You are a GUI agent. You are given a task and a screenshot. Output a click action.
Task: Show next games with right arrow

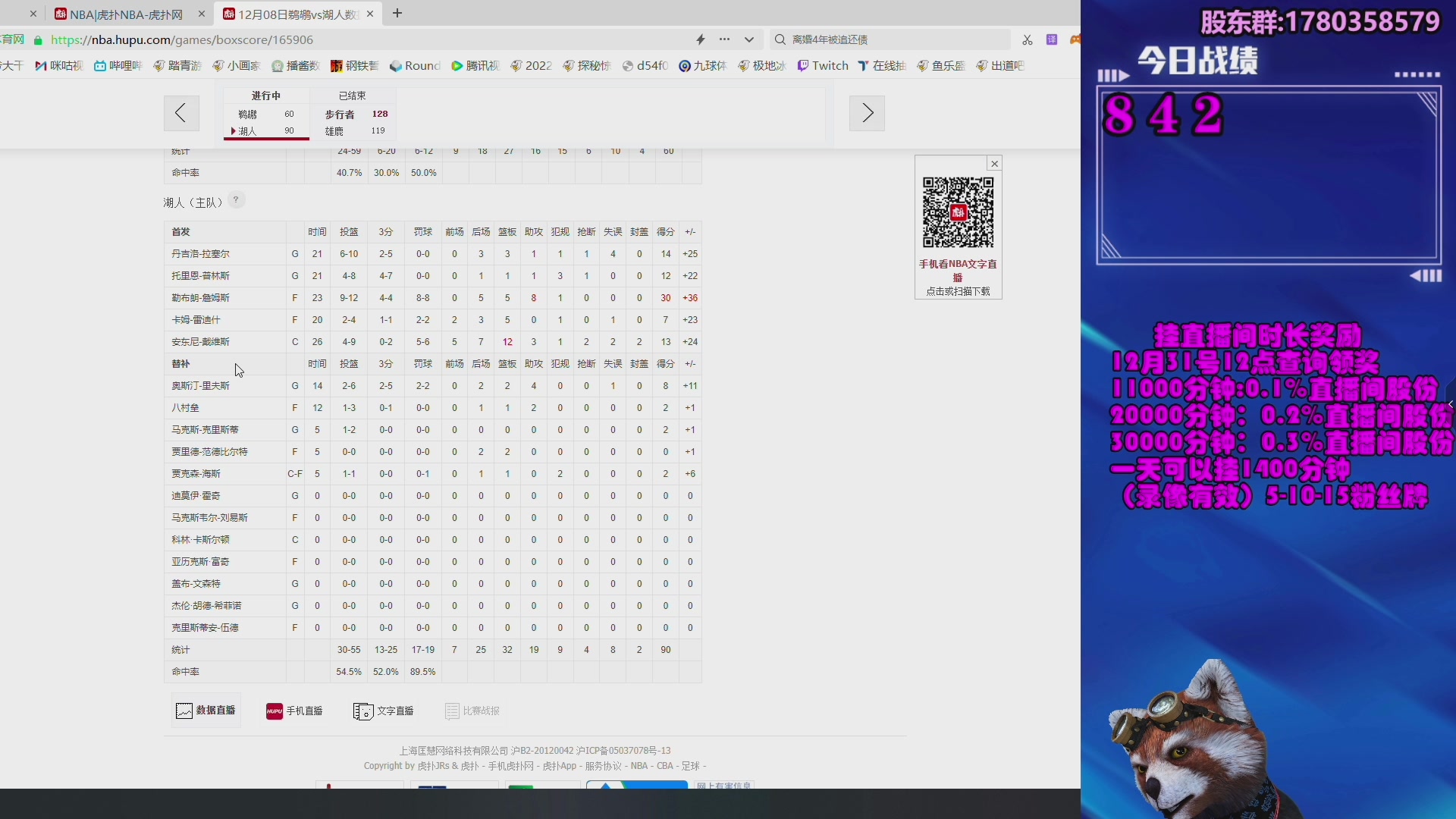(867, 113)
